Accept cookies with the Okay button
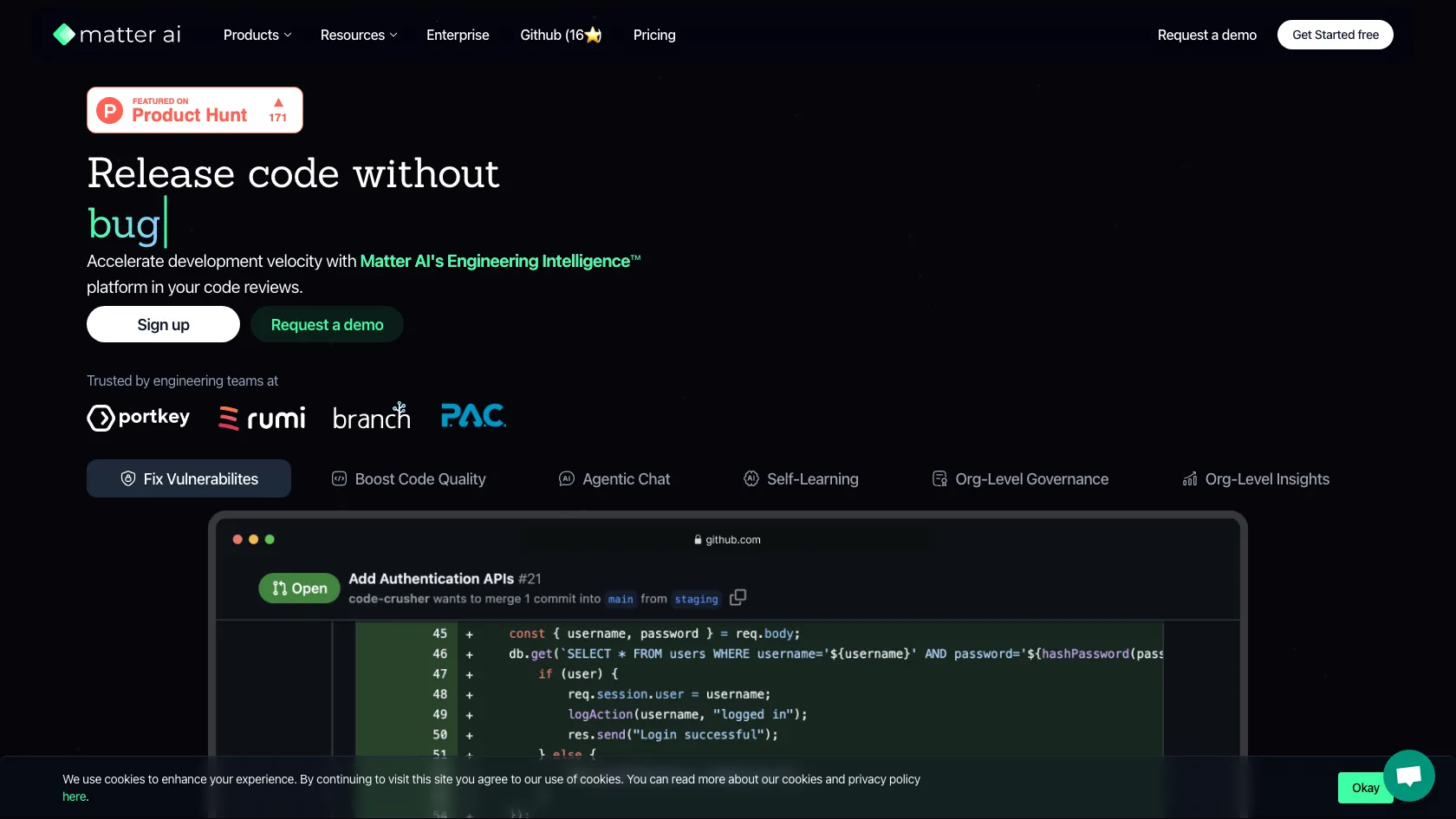The width and height of the screenshot is (1456, 819). pos(1365,788)
